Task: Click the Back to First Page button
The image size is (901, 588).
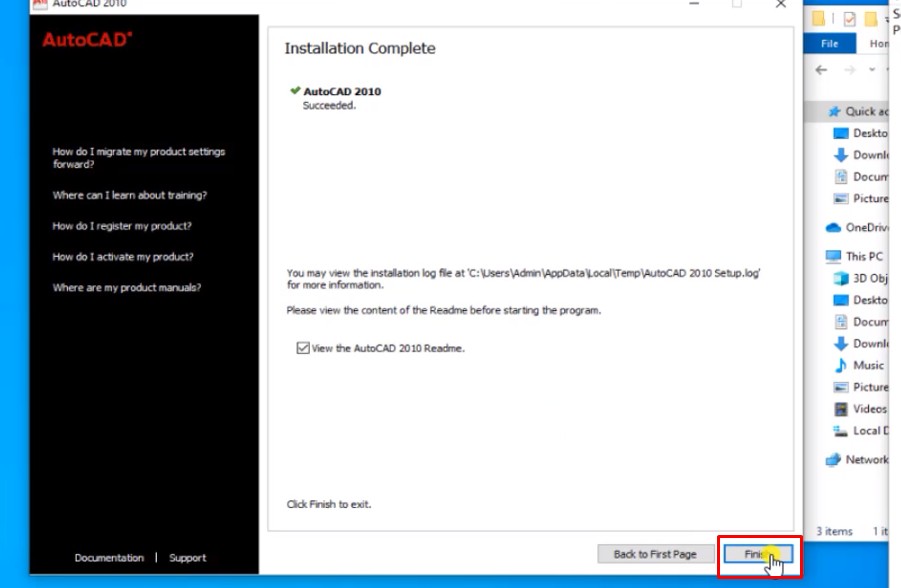Action: tap(654, 554)
